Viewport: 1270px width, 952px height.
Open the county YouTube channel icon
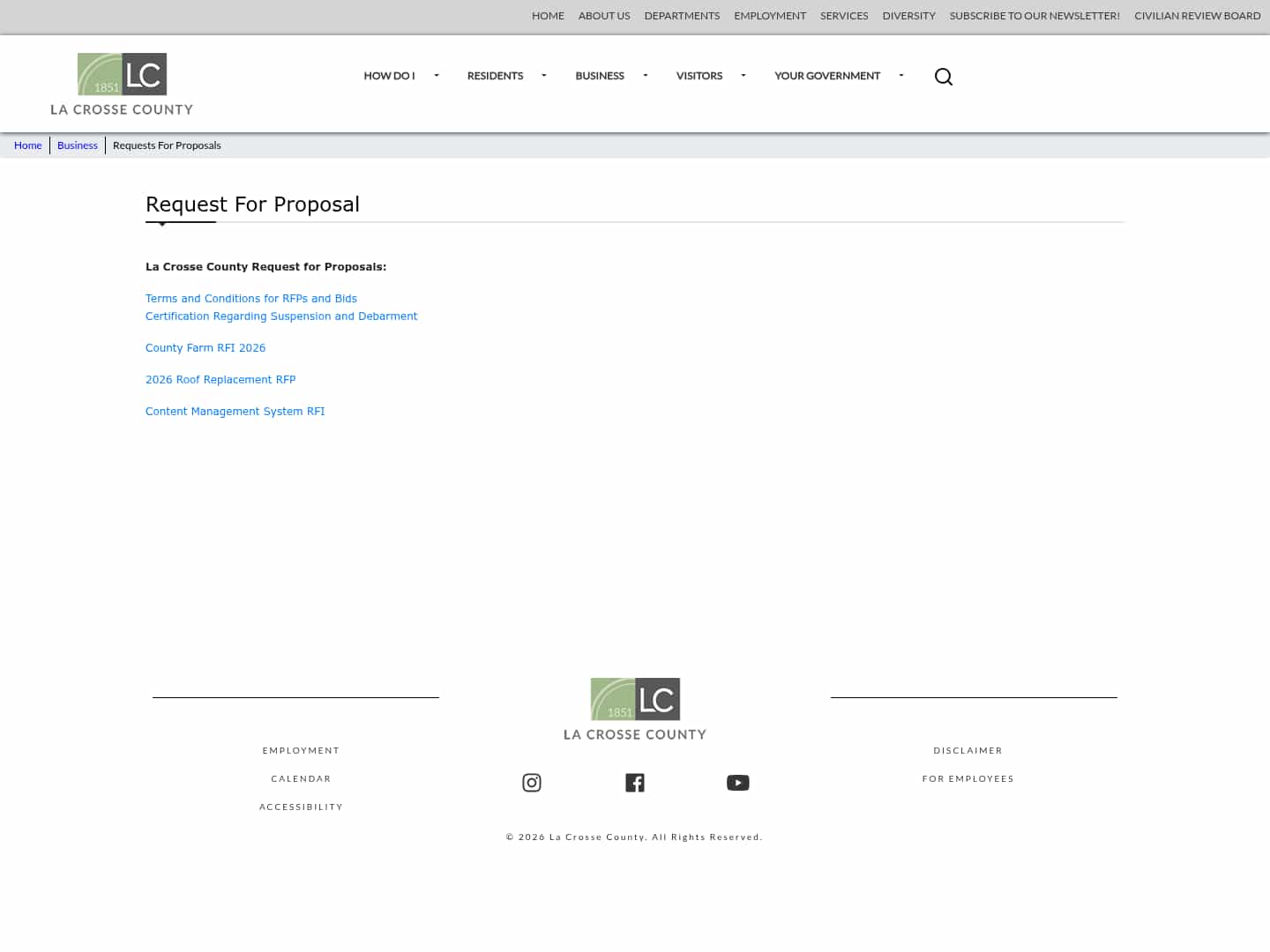(738, 783)
